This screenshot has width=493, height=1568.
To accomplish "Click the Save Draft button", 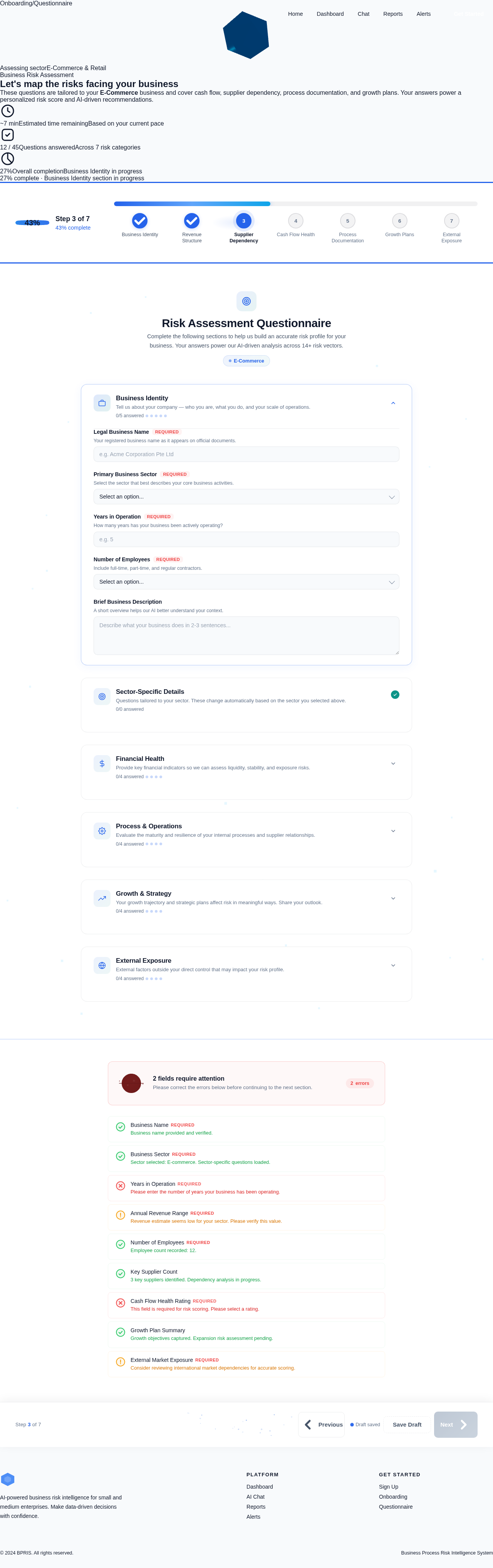I will 407,1424.
